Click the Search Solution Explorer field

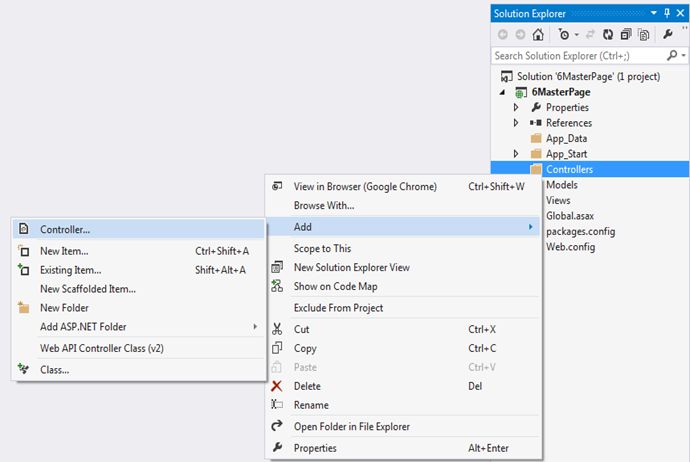(x=576, y=56)
